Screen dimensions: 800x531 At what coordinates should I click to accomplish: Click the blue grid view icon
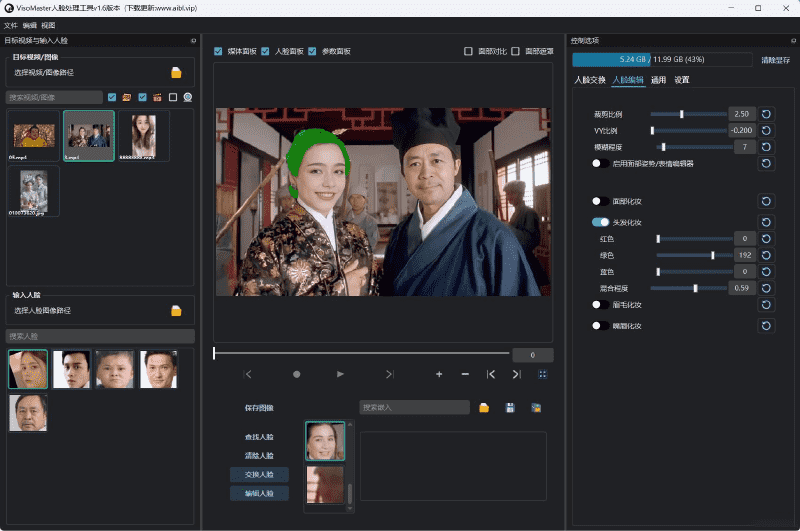point(542,374)
